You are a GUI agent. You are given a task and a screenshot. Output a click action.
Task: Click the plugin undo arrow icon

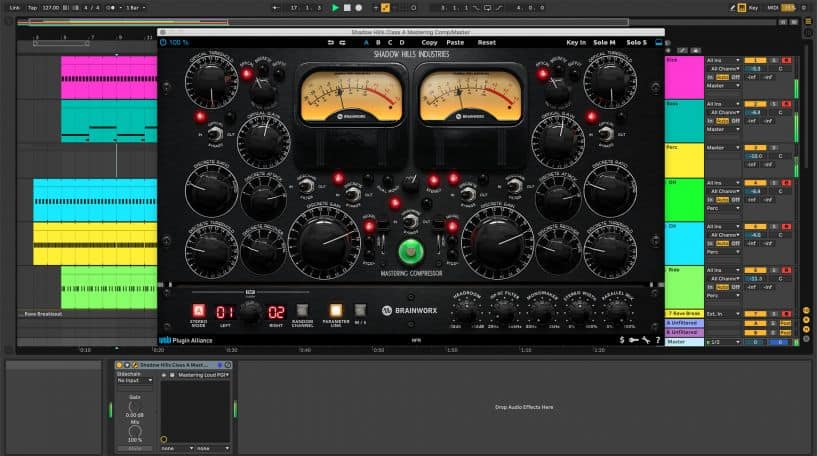(331, 43)
